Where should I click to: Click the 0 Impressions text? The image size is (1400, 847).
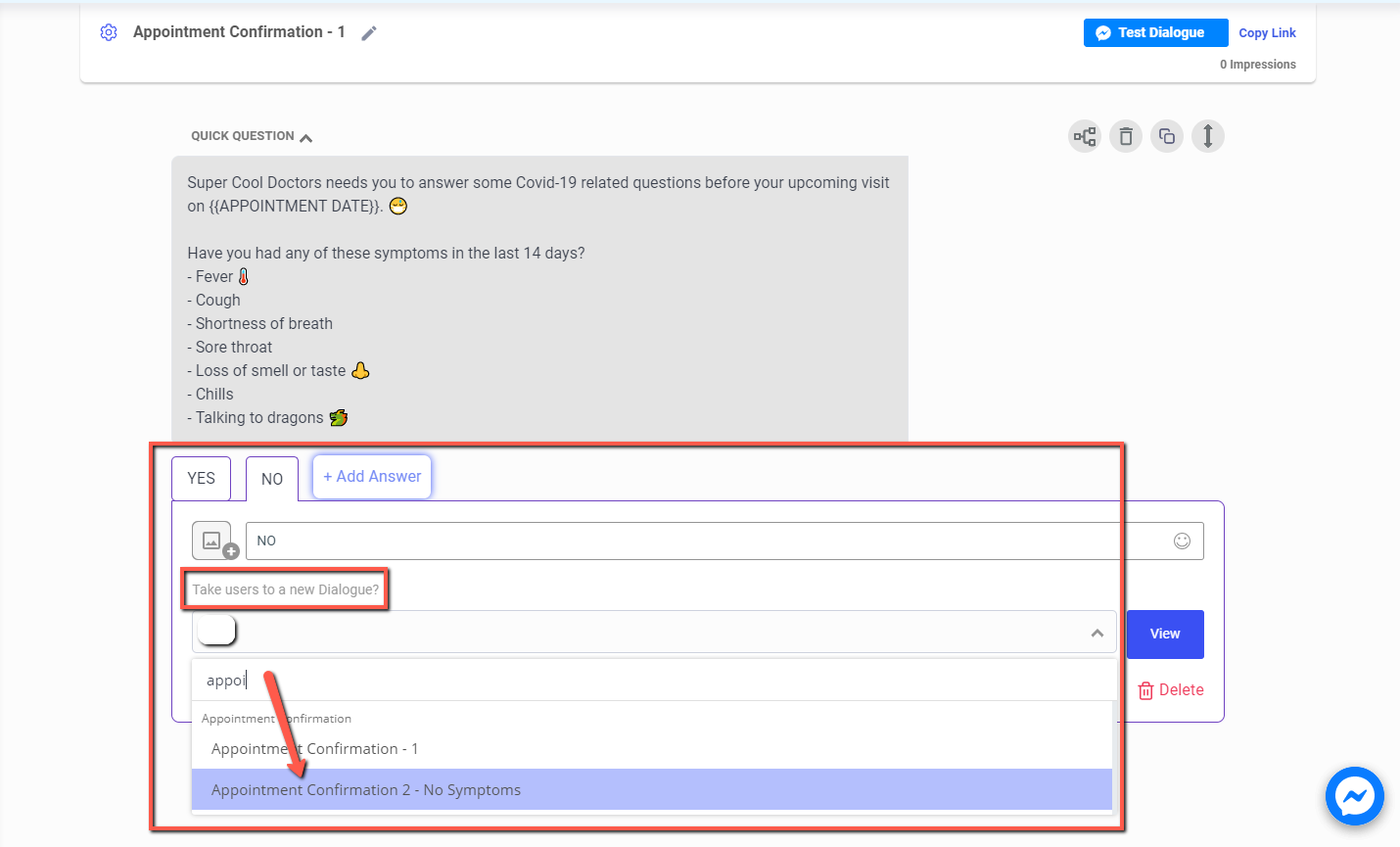1258,65
